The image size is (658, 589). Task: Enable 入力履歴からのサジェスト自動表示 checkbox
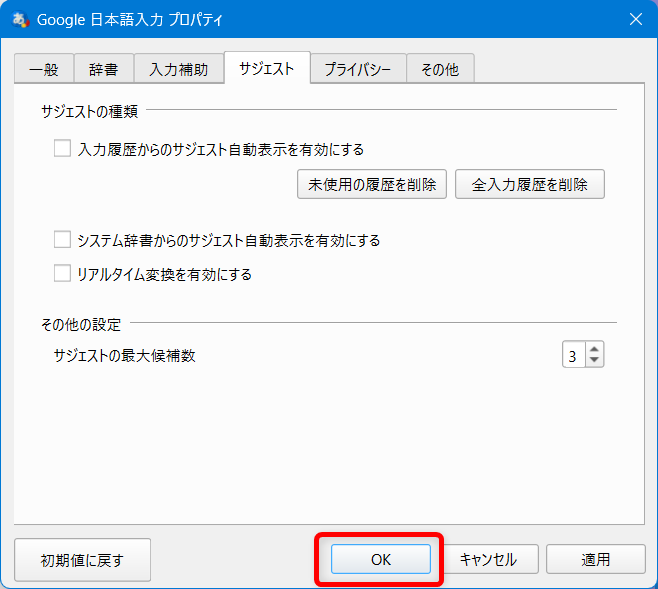click(x=62, y=149)
